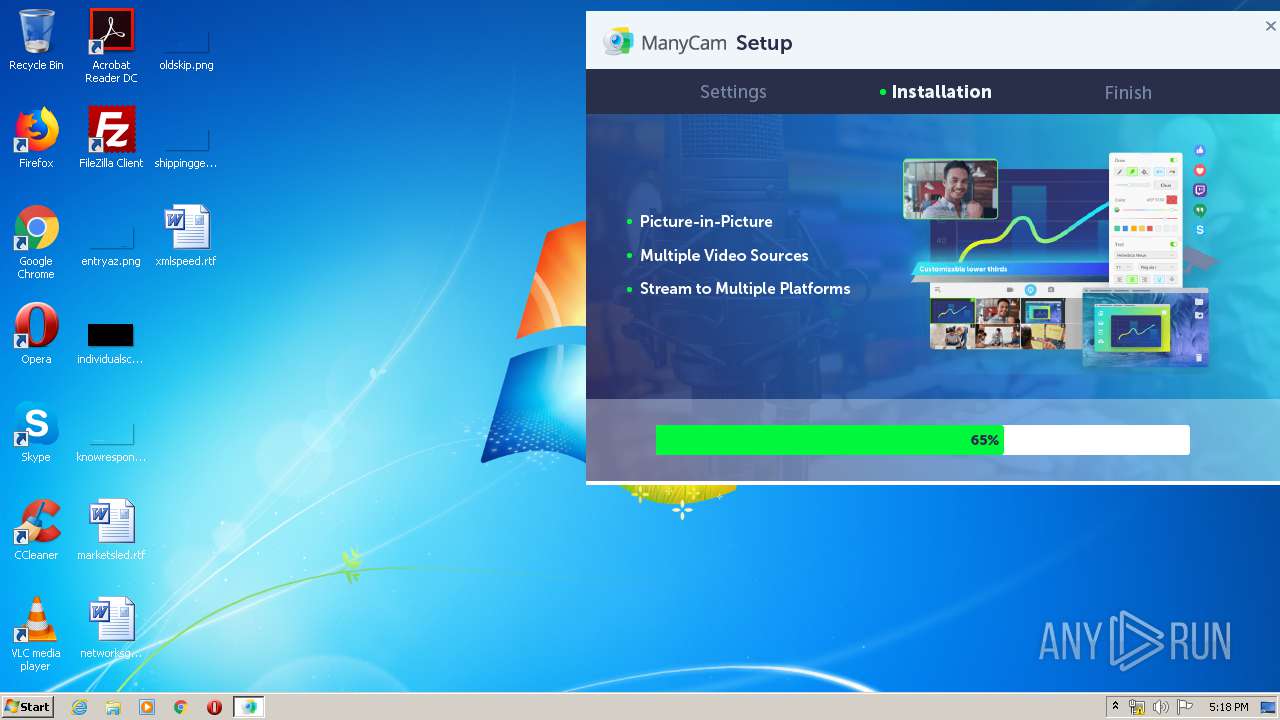Open marketsled.rtf document icon
Screen dimensions: 1280x720
coord(111,531)
